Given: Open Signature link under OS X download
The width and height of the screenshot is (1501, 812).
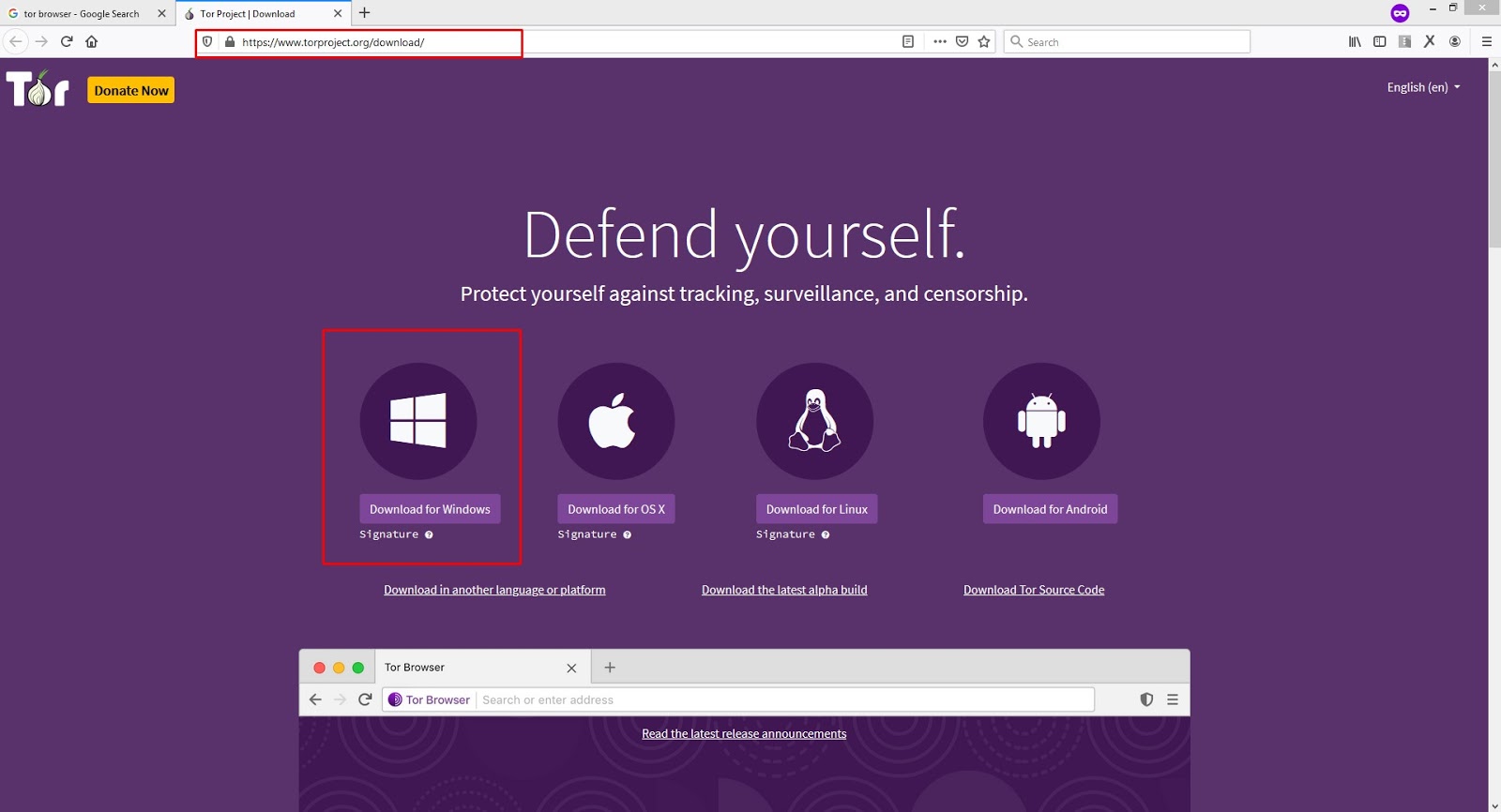Looking at the screenshot, I should point(587,534).
